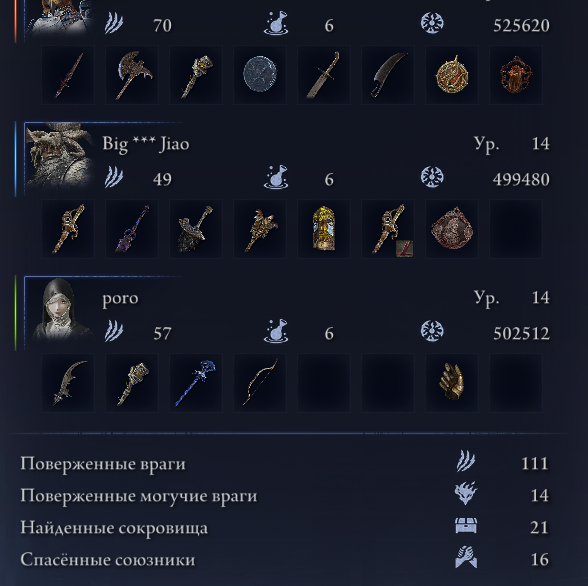The image size is (588, 586).
Task: Click the orange scarab talisman icon
Action: [x=516, y=75]
